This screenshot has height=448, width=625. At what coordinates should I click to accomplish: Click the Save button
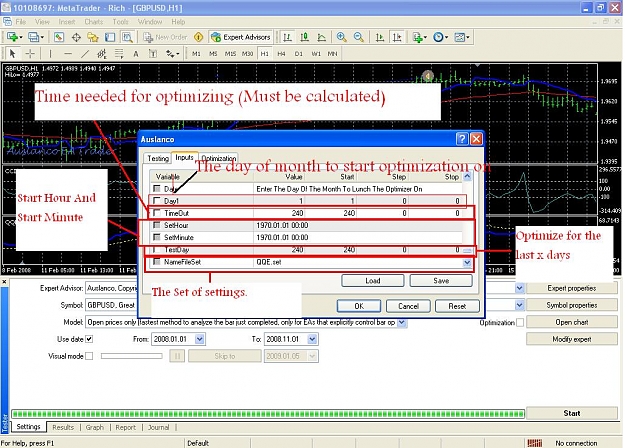(x=441, y=281)
